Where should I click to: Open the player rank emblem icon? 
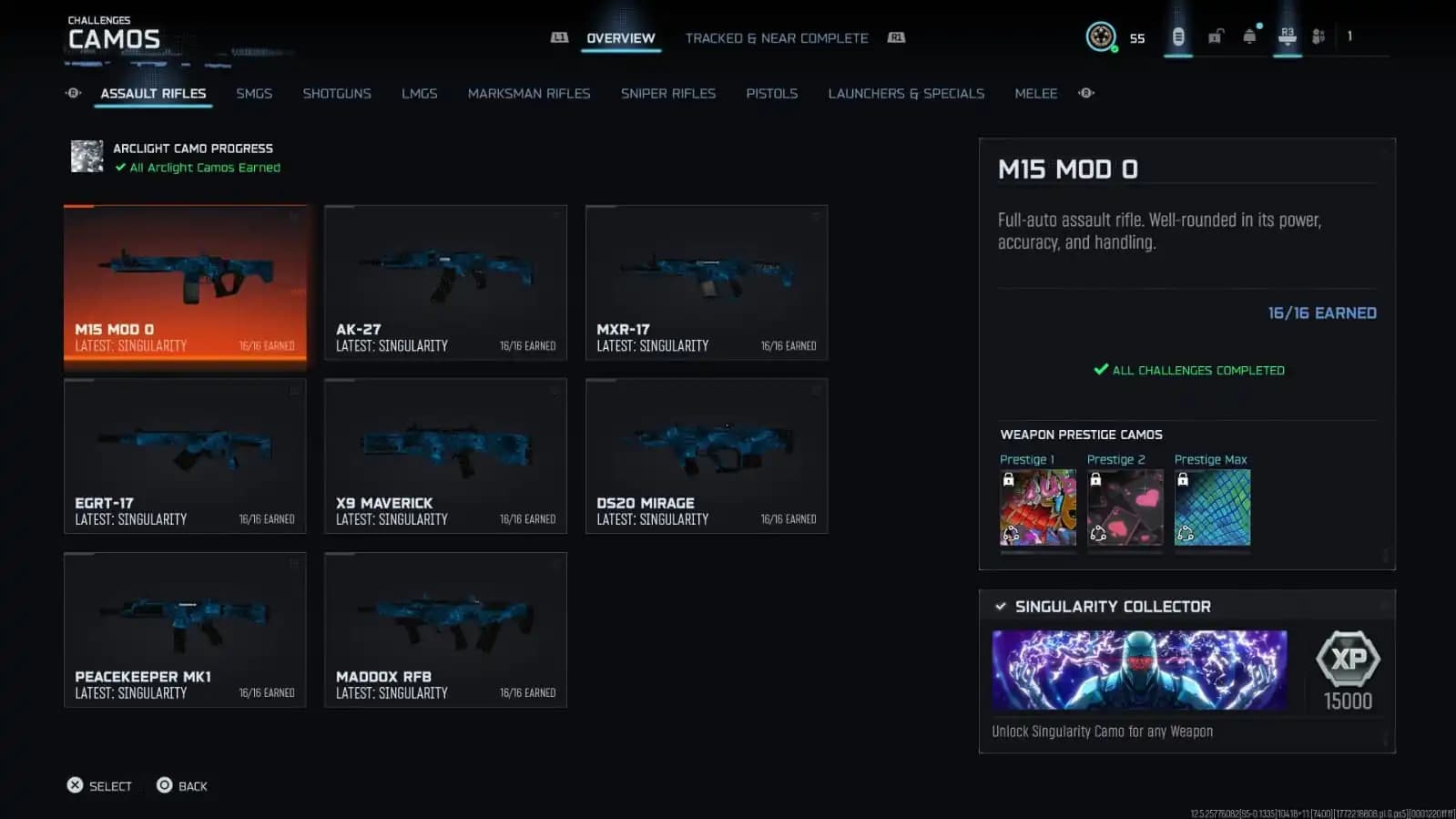[1101, 37]
